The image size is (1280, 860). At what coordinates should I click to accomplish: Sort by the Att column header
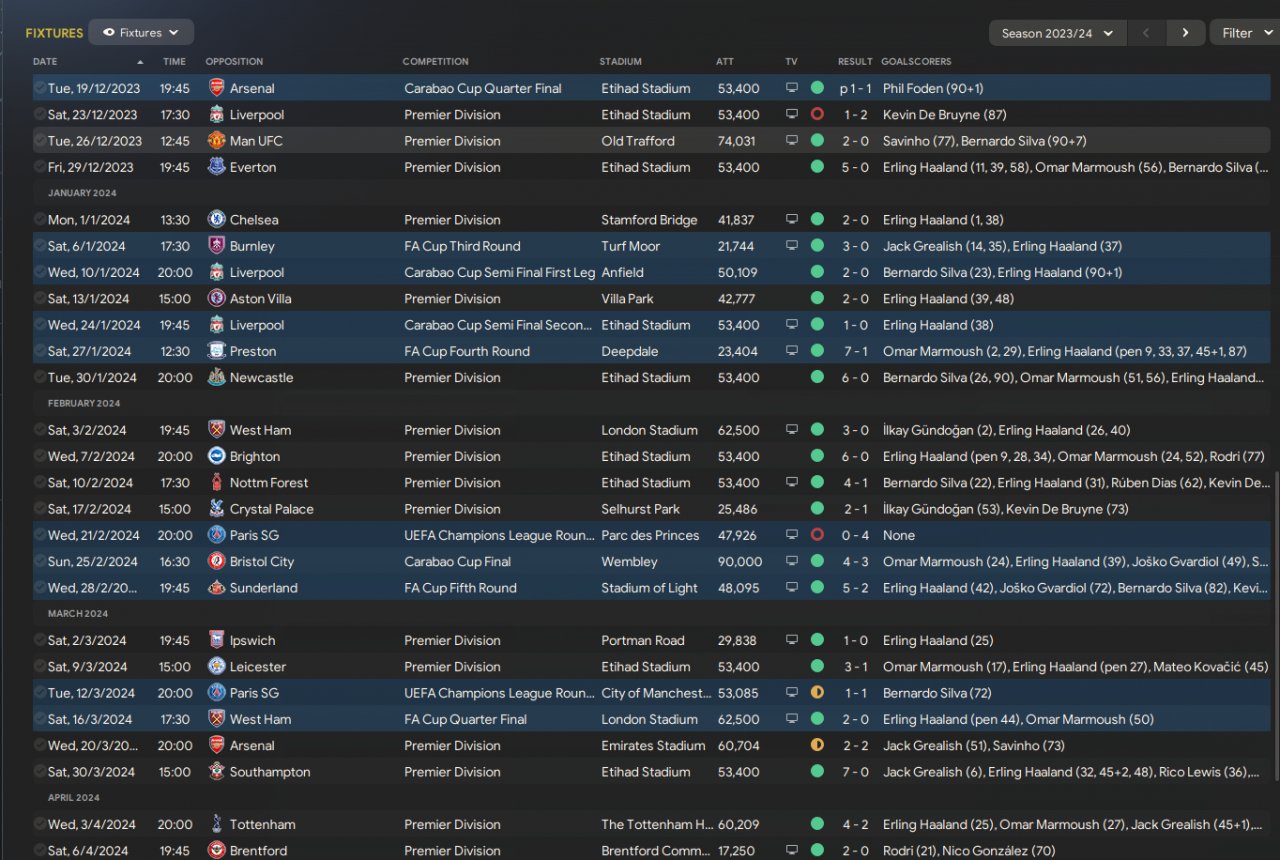pos(725,62)
